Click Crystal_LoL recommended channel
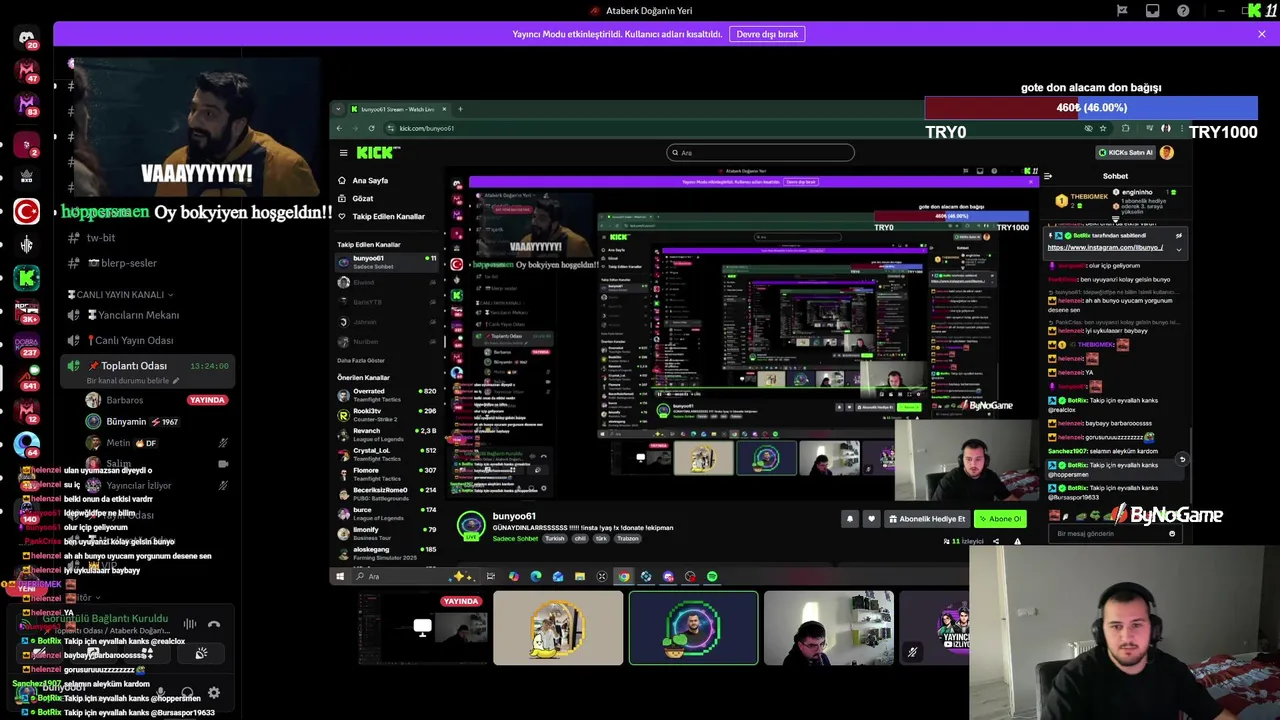Viewport: 1280px width, 720px height. click(386, 453)
